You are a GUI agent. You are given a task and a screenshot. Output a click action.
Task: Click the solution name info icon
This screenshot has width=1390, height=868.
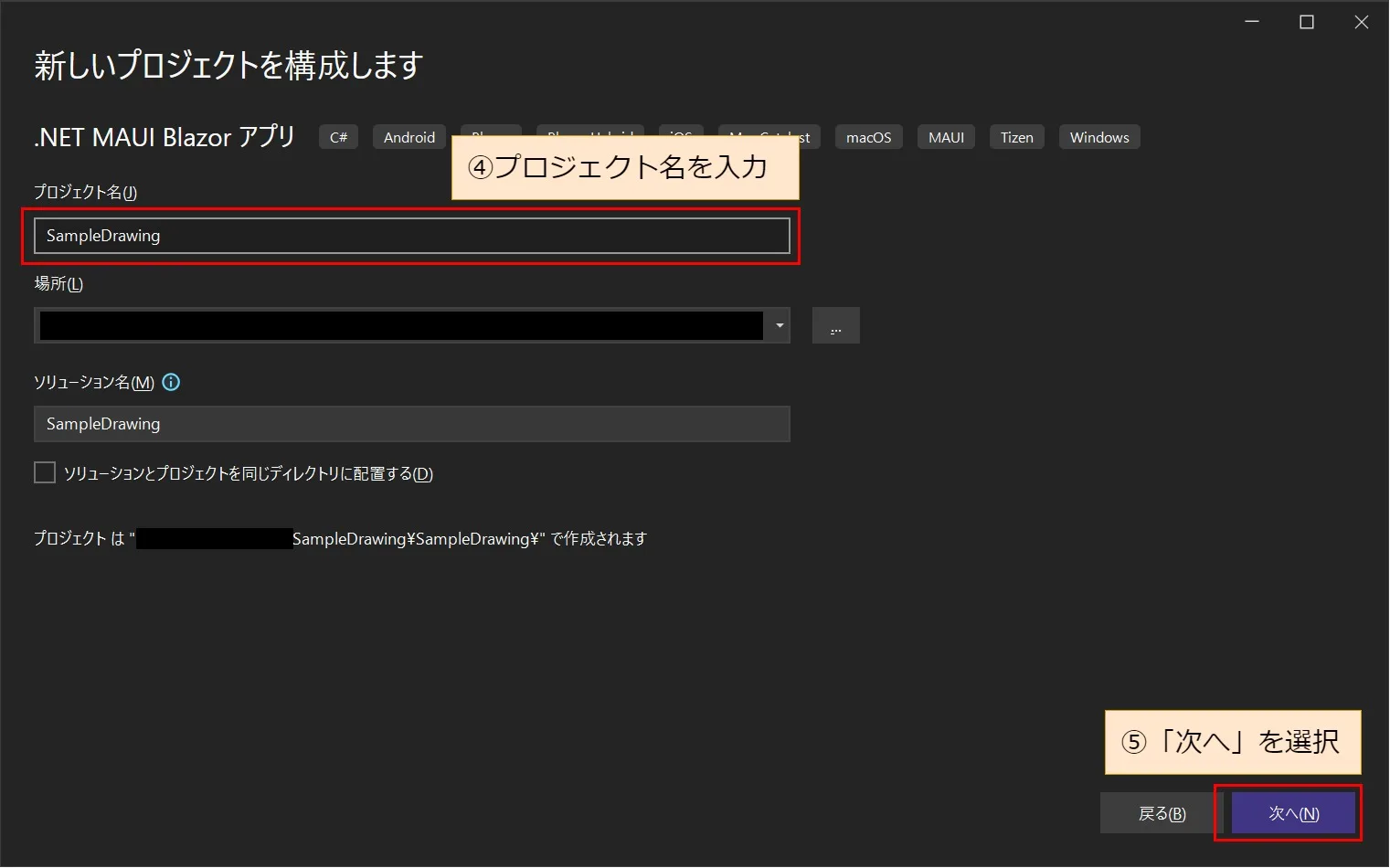point(171,383)
